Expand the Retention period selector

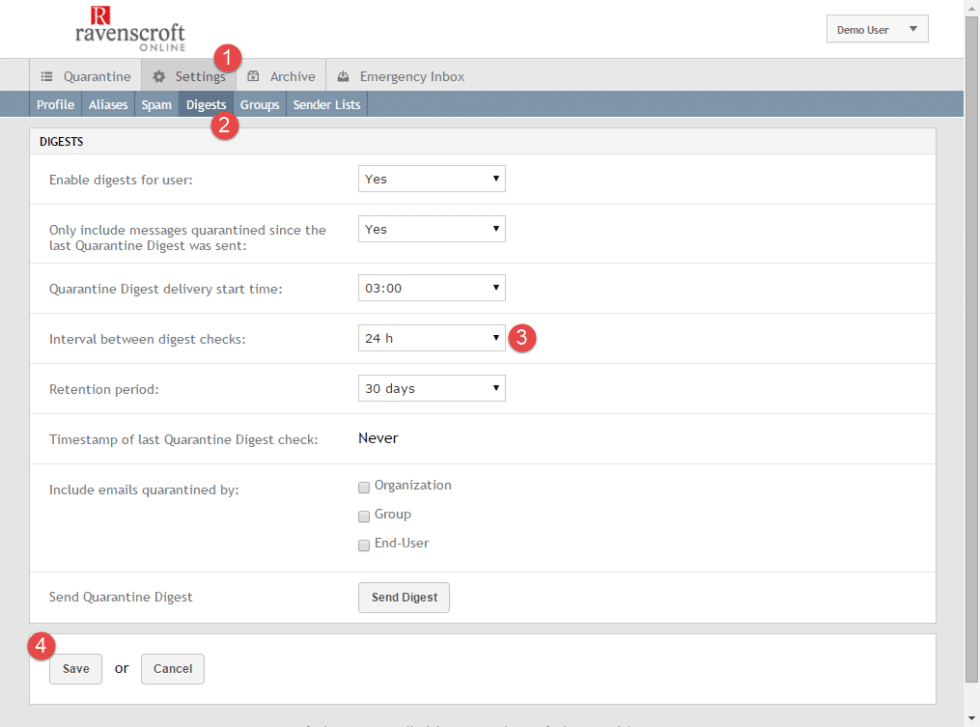431,388
